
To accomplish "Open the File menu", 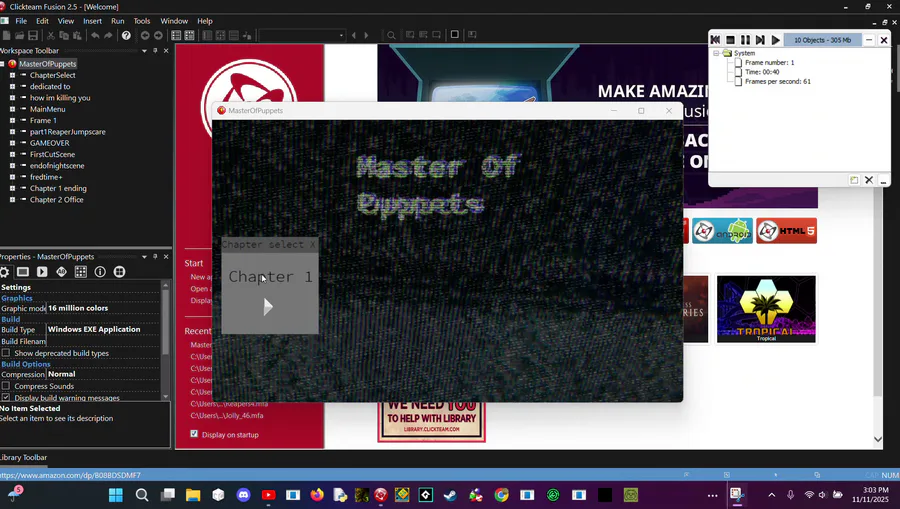I will tap(21, 21).
